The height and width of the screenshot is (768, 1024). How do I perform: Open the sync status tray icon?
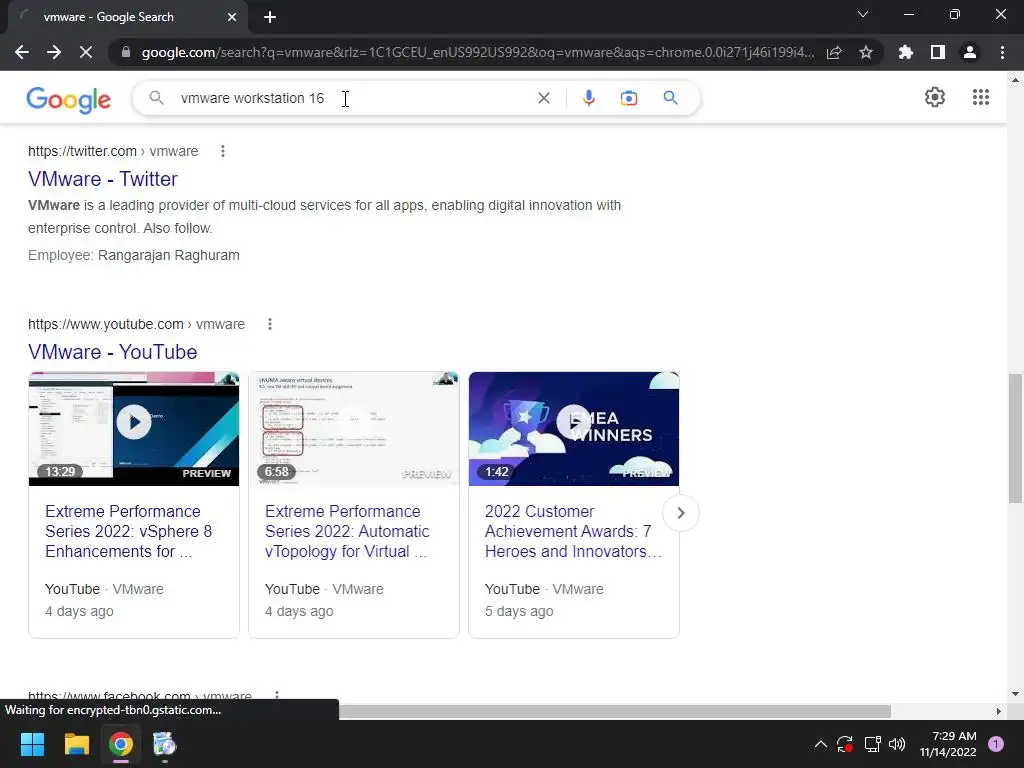click(845, 744)
